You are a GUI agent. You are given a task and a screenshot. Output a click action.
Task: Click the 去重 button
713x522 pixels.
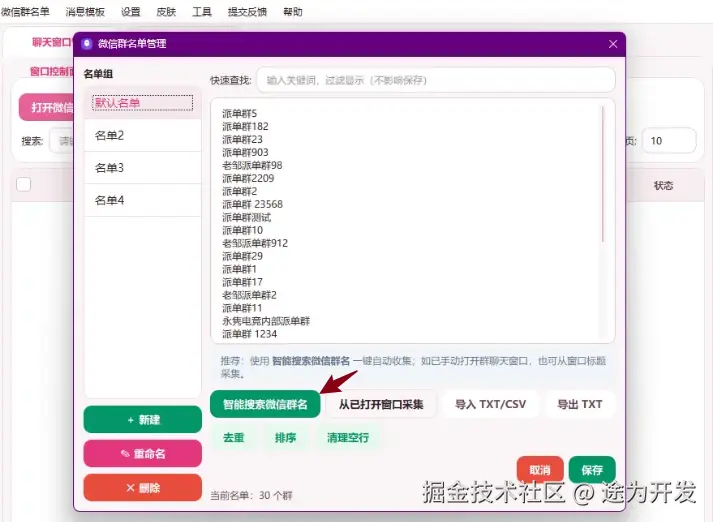[234, 437]
